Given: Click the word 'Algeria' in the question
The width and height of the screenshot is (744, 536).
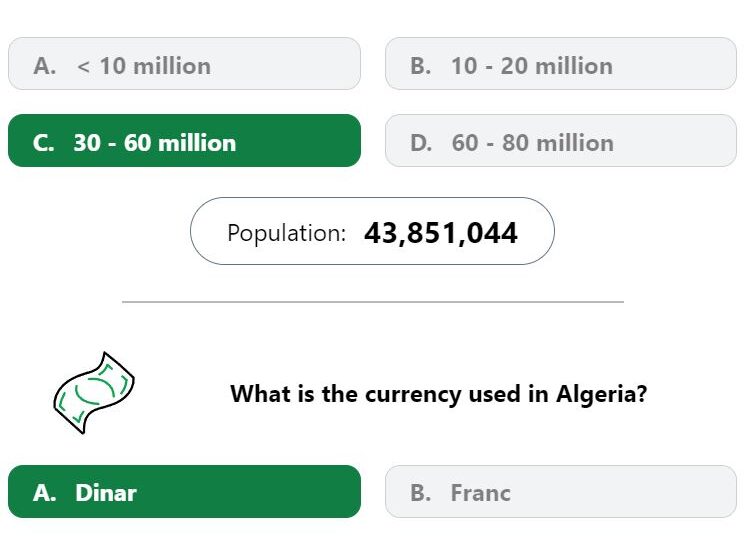Looking at the screenshot, I should (601, 394).
